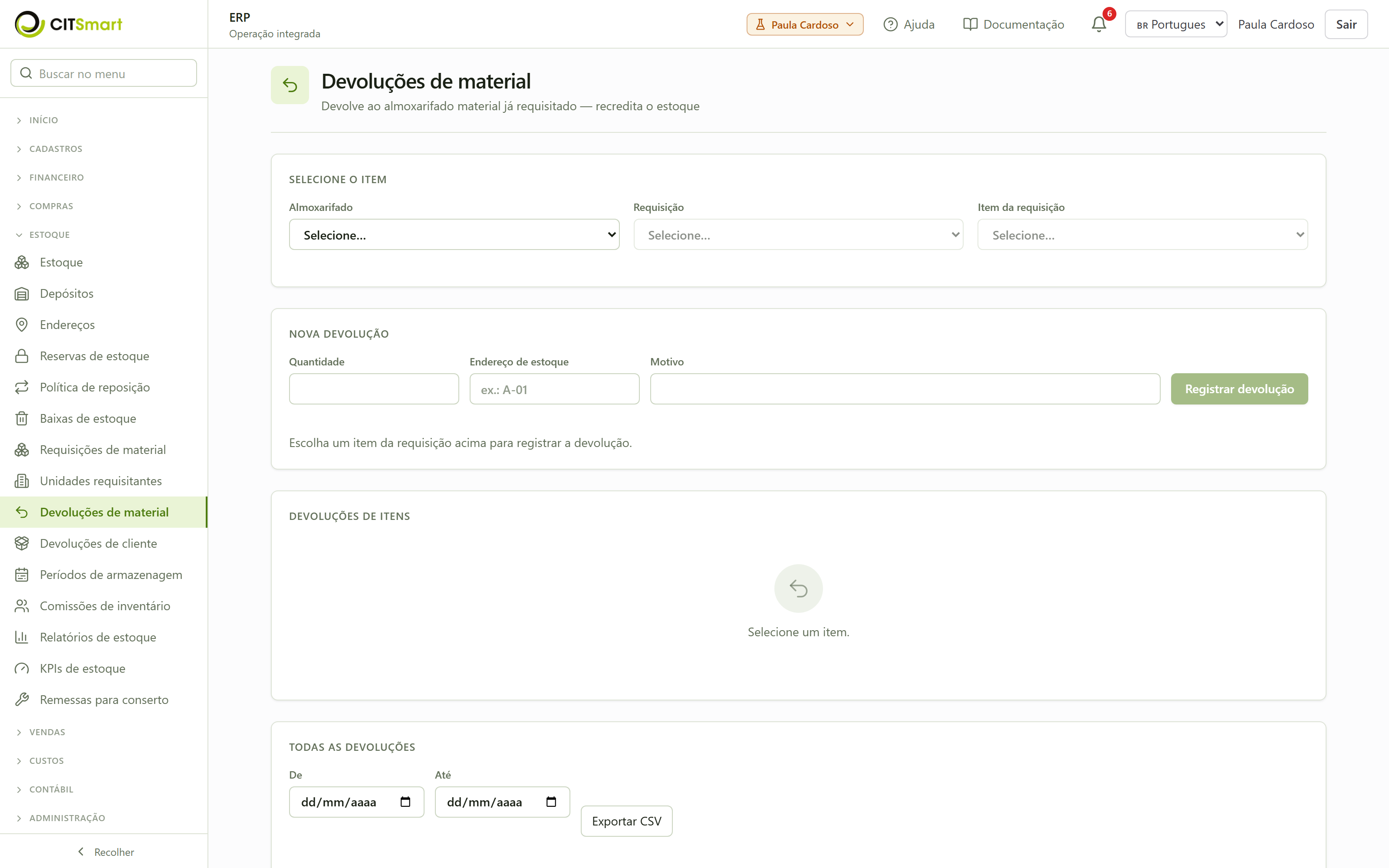
Task: Click Períodos de armazenagem calendar icon
Action: (x=22, y=575)
